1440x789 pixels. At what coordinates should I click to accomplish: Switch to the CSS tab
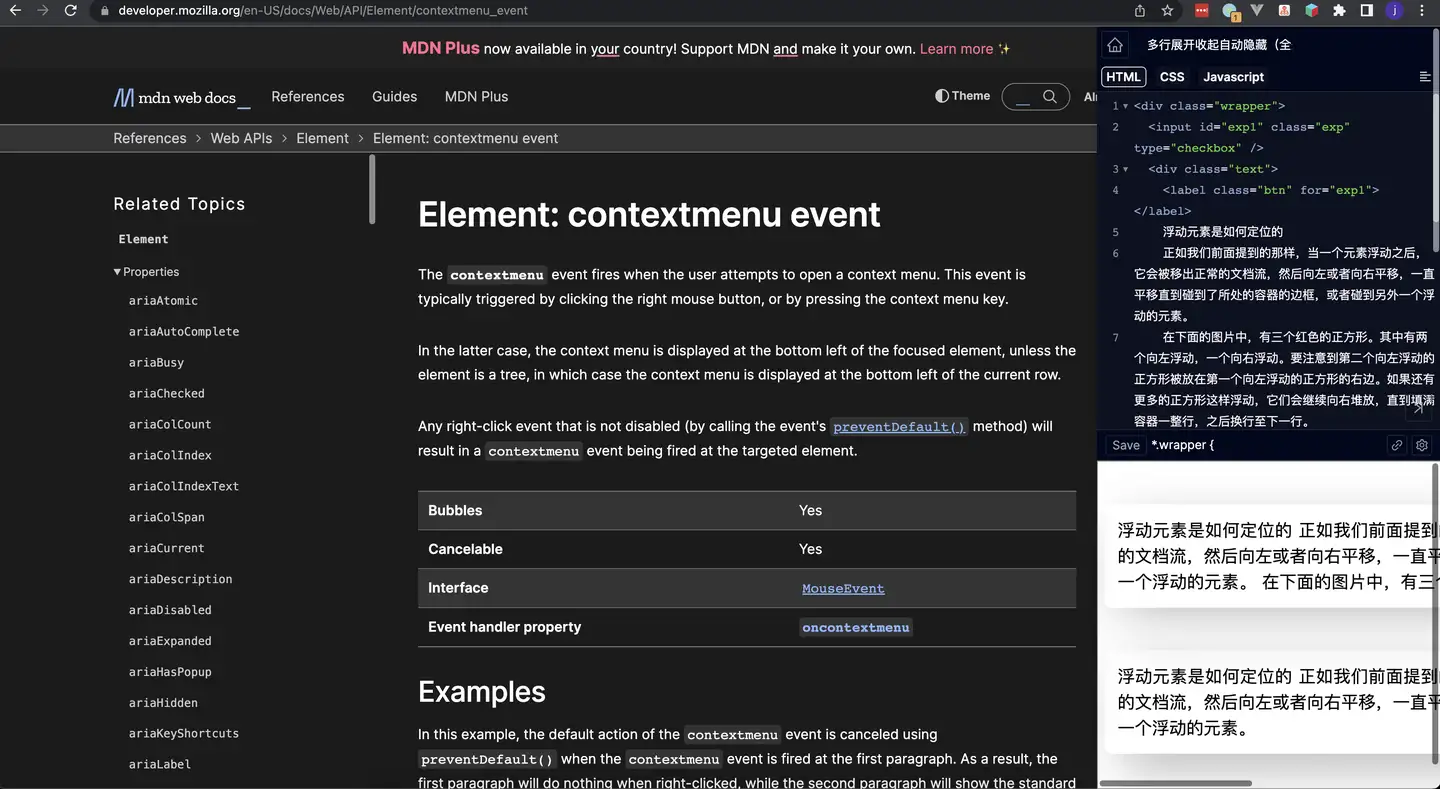[1172, 77]
